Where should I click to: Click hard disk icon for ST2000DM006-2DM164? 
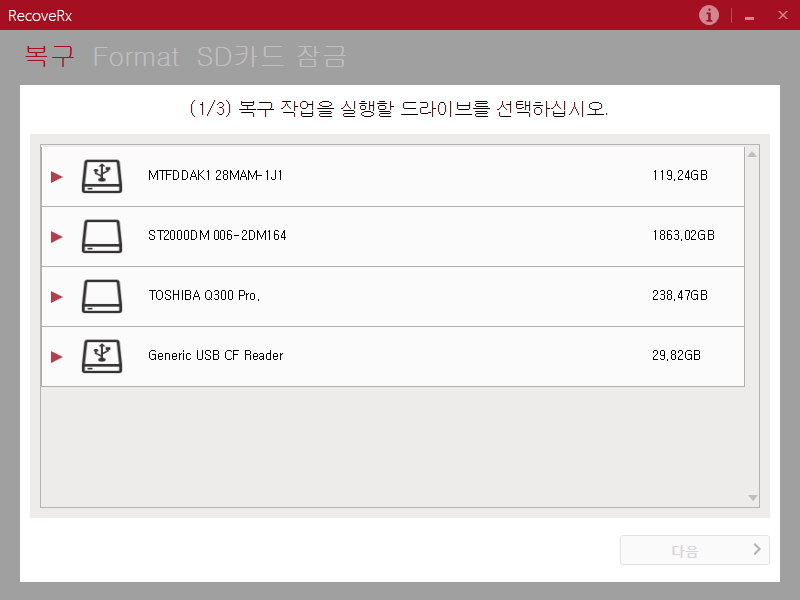pyautogui.click(x=102, y=236)
